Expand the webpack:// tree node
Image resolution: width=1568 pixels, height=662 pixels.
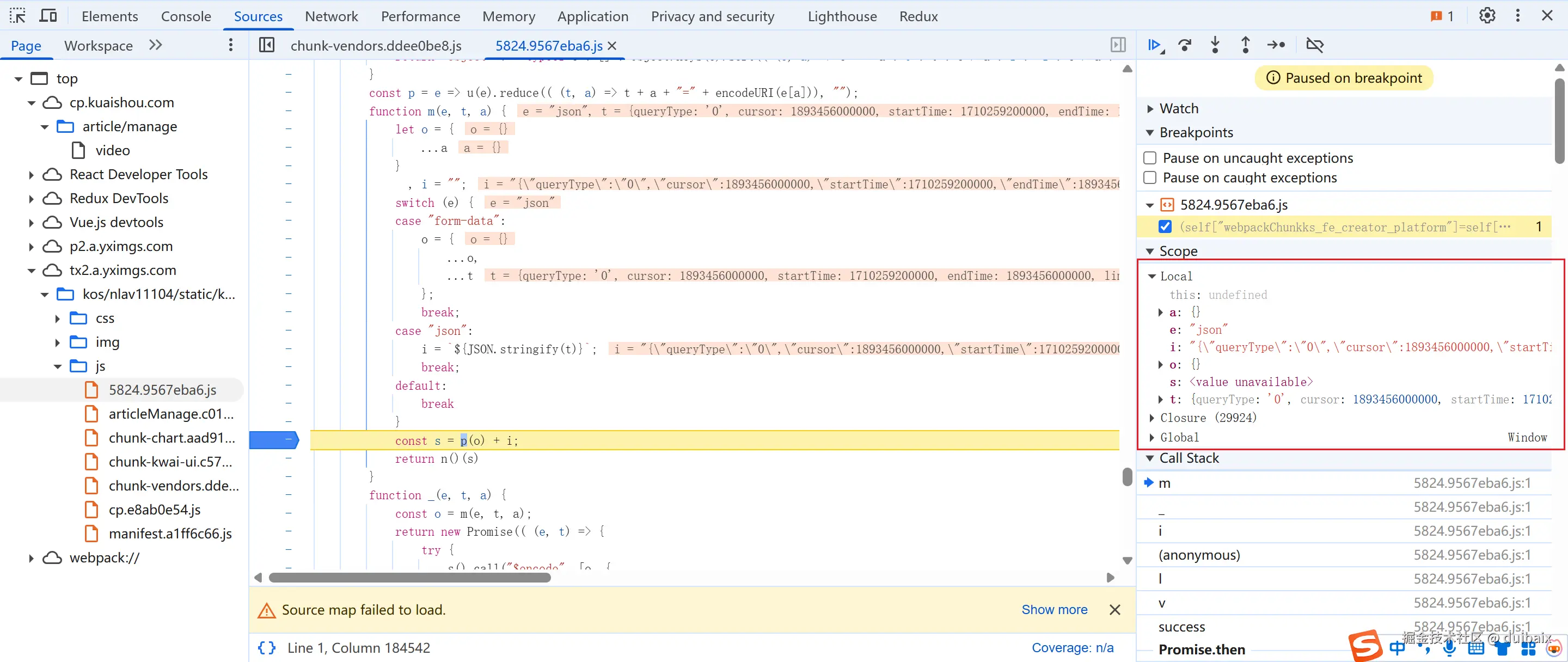click(x=31, y=558)
